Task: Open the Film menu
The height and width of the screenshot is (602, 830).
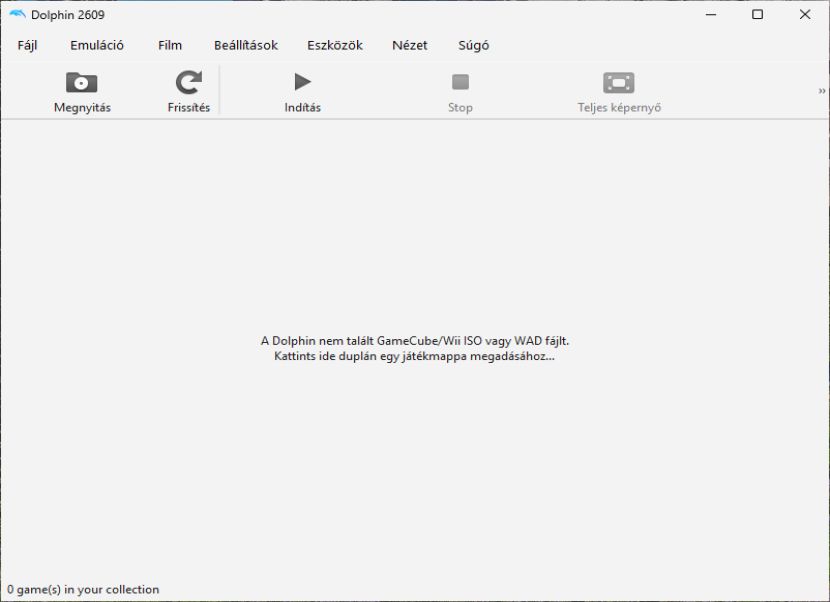Action: tap(170, 46)
